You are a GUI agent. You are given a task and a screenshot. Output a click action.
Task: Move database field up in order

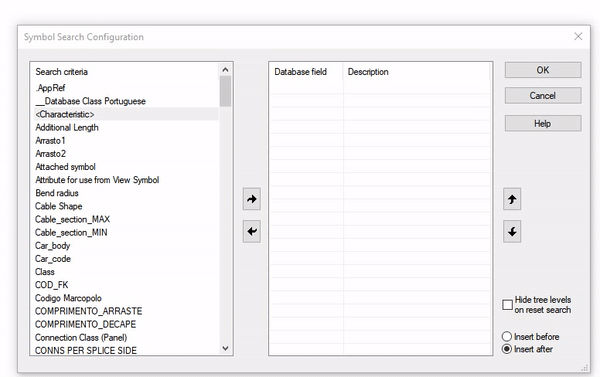point(512,199)
